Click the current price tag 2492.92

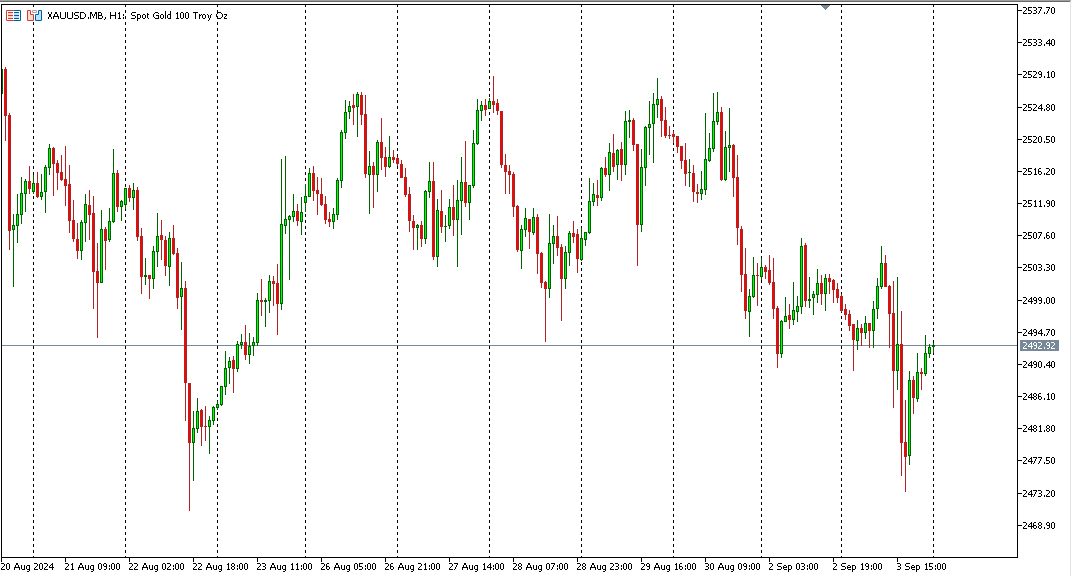pos(1039,346)
